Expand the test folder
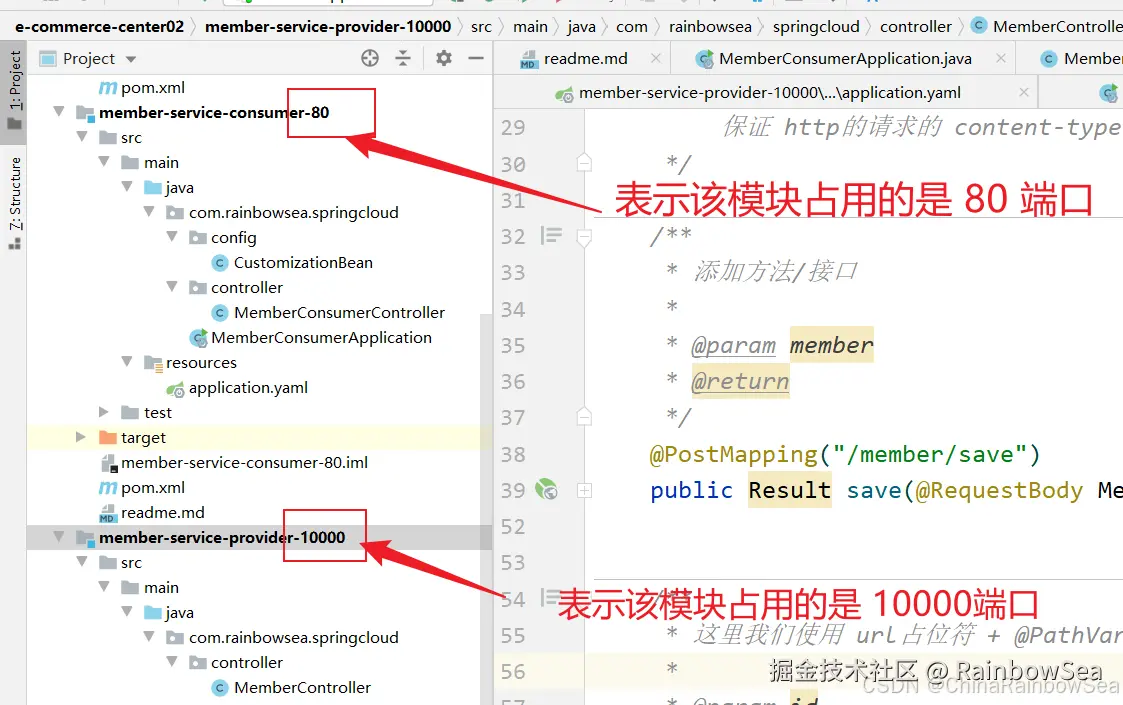Screen dimensions: 1123x705 104,411
